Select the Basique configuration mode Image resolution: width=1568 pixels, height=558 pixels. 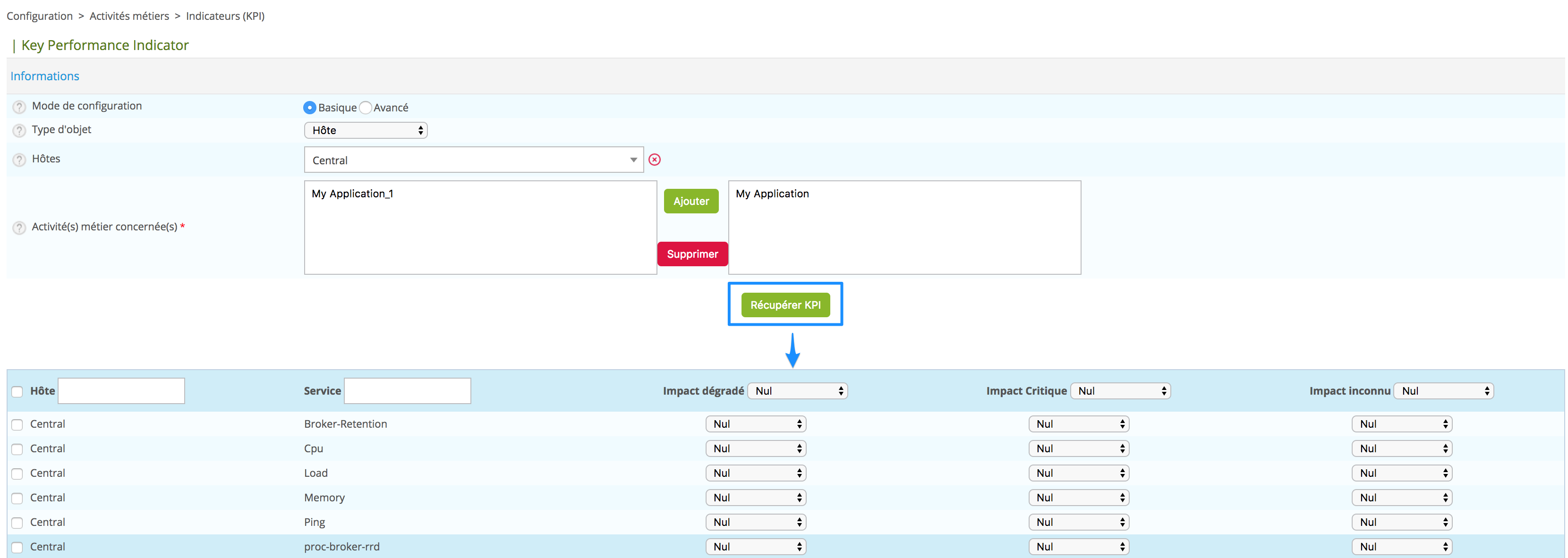coord(310,107)
